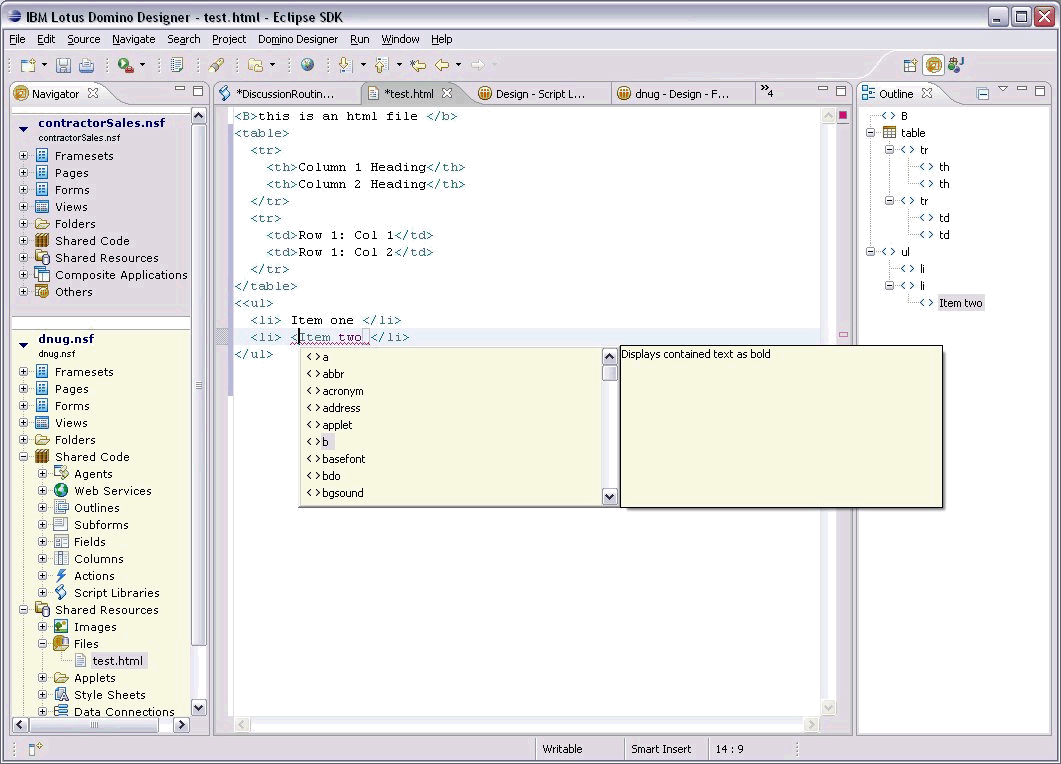This screenshot has width=1061, height=764.
Task: Minimize the Navigator panel
Action: click(179, 89)
